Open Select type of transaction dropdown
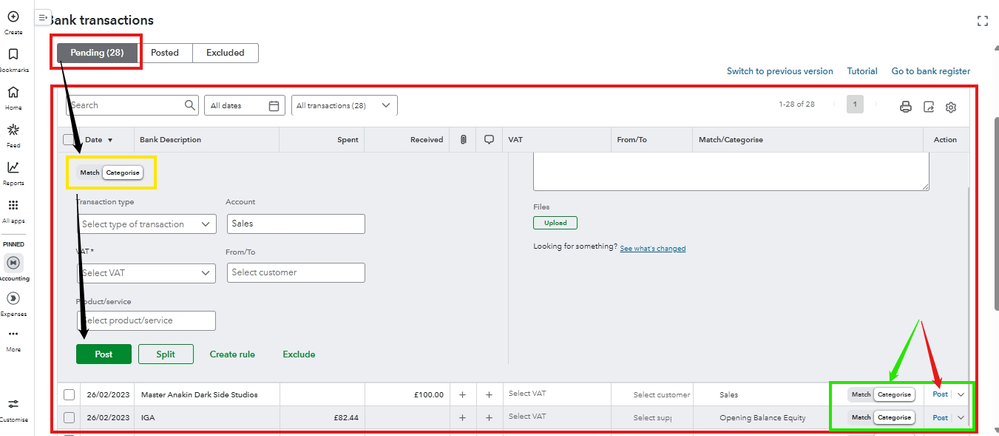The image size is (999, 436). tap(146, 224)
